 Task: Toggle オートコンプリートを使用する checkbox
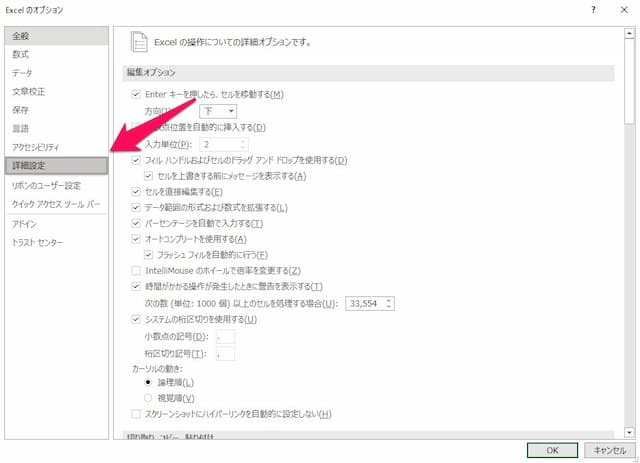click(x=136, y=239)
